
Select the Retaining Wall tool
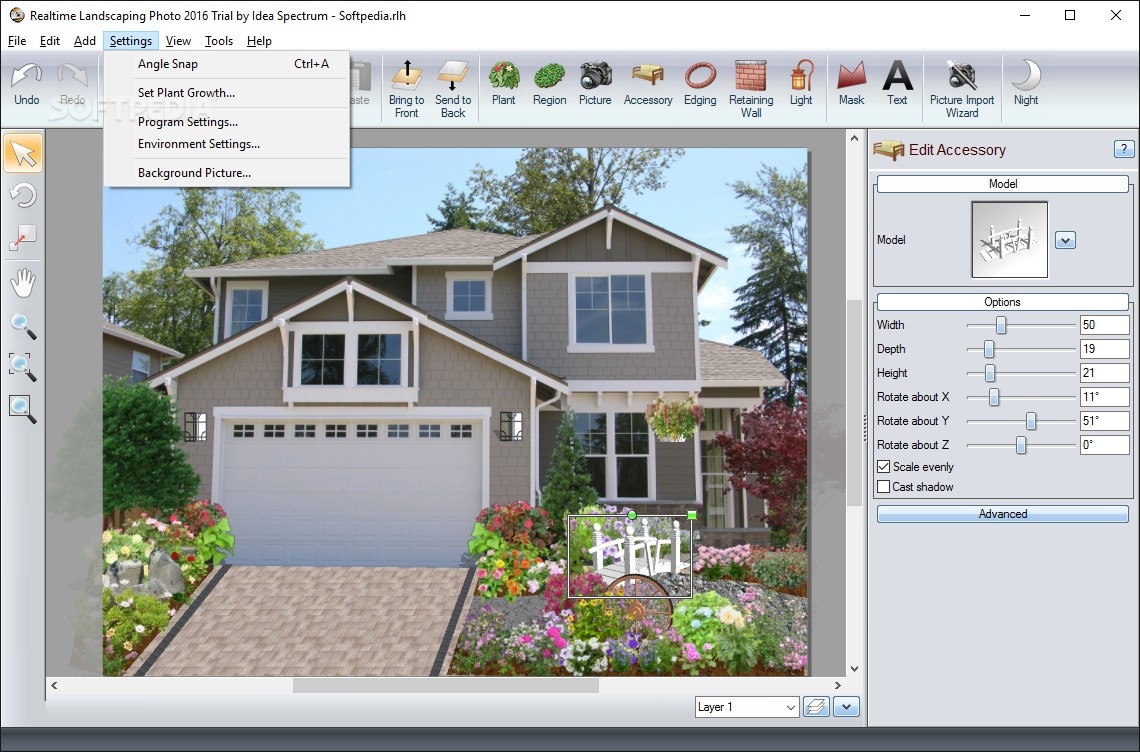pyautogui.click(x=751, y=89)
